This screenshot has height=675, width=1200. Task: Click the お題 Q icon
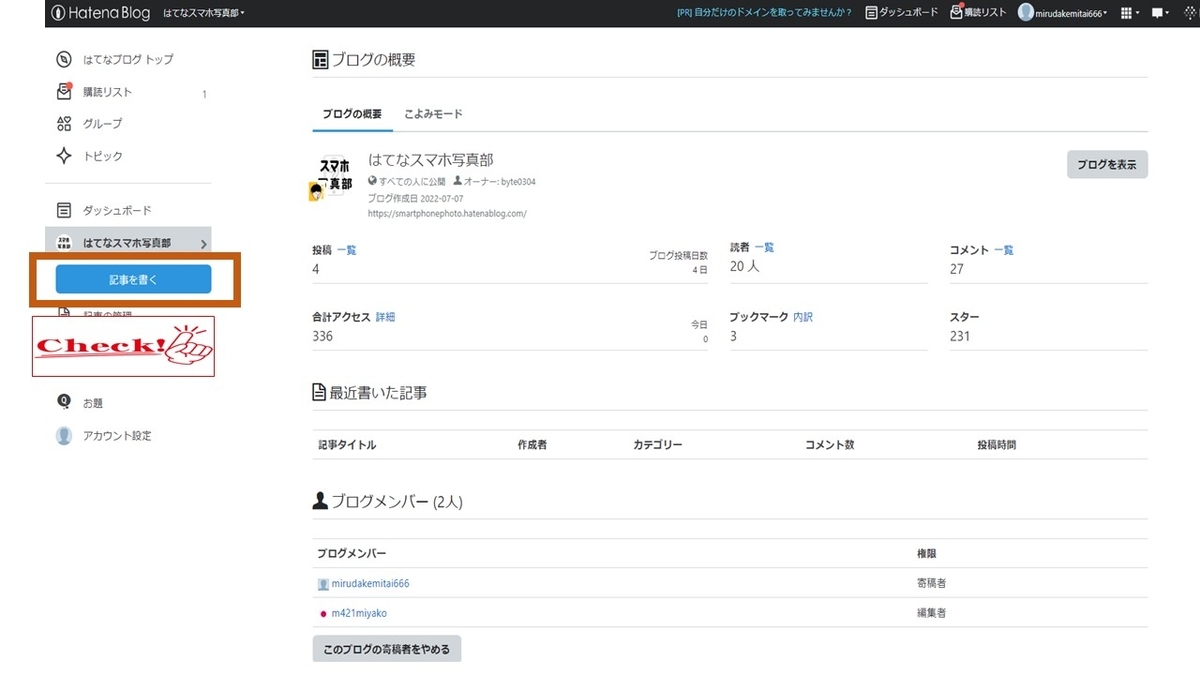64,401
